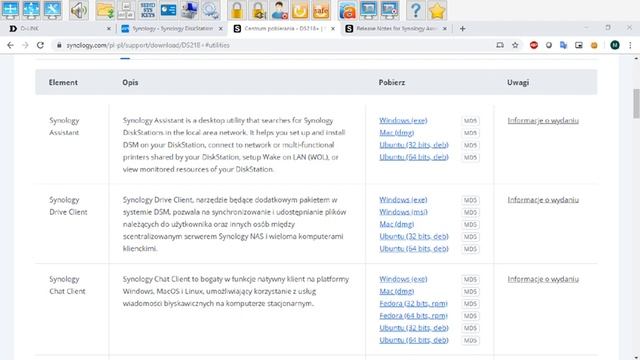Open the orange 'safe' toolbar icon

[321, 10]
